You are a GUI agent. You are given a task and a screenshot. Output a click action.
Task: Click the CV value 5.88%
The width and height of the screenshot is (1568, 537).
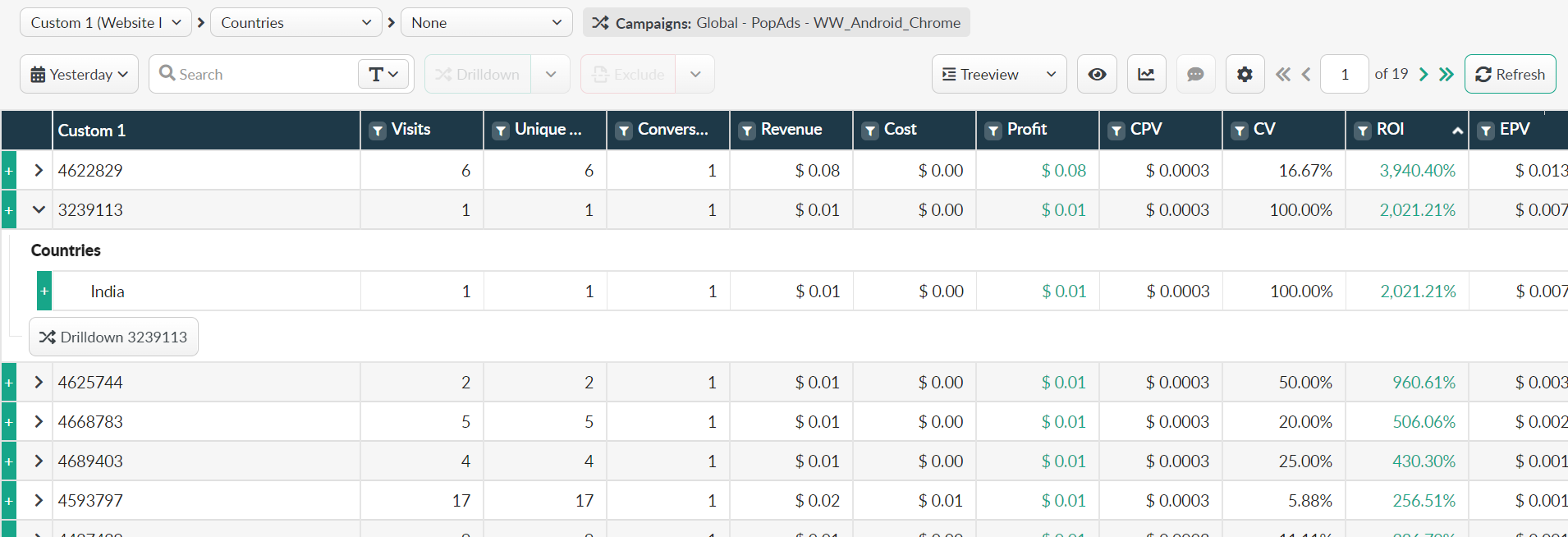pyautogui.click(x=1310, y=501)
